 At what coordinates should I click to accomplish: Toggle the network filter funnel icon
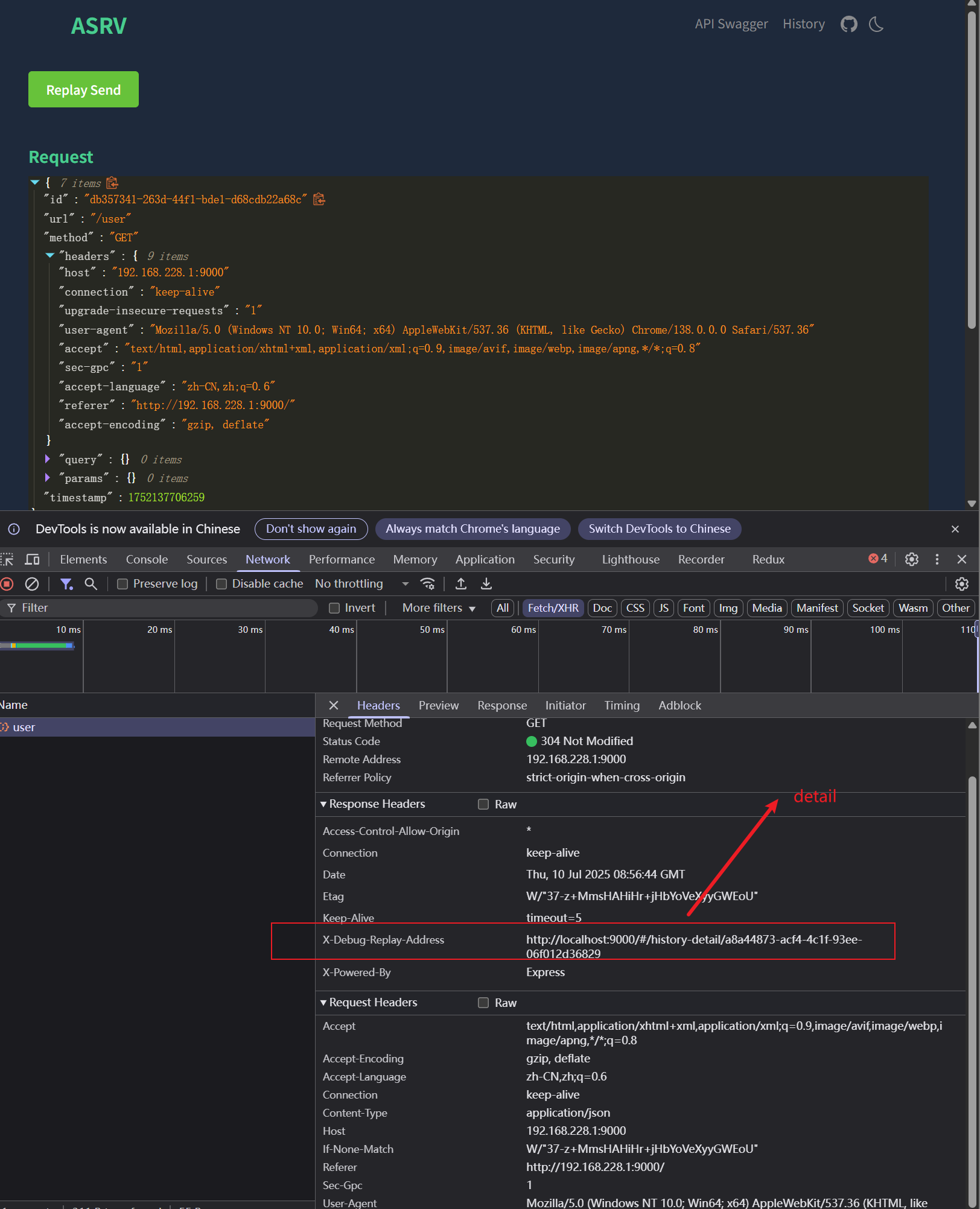coord(66,583)
